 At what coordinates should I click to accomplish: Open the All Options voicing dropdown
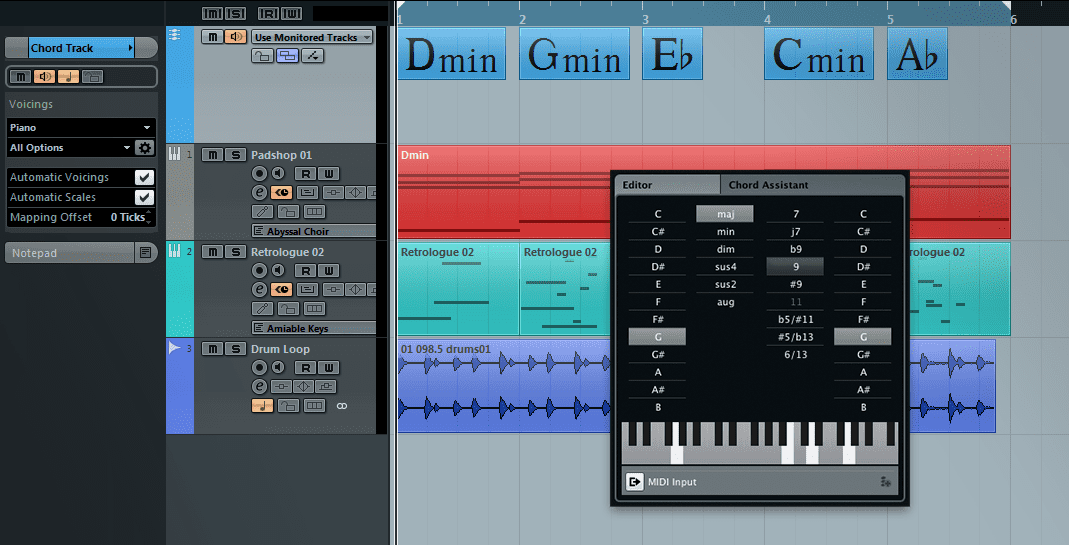coord(70,147)
